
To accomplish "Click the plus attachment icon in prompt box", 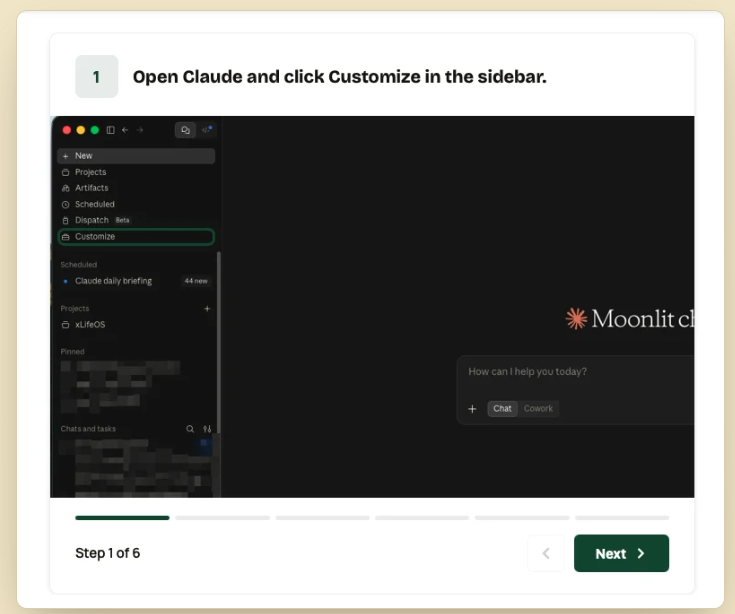I will click(472, 409).
